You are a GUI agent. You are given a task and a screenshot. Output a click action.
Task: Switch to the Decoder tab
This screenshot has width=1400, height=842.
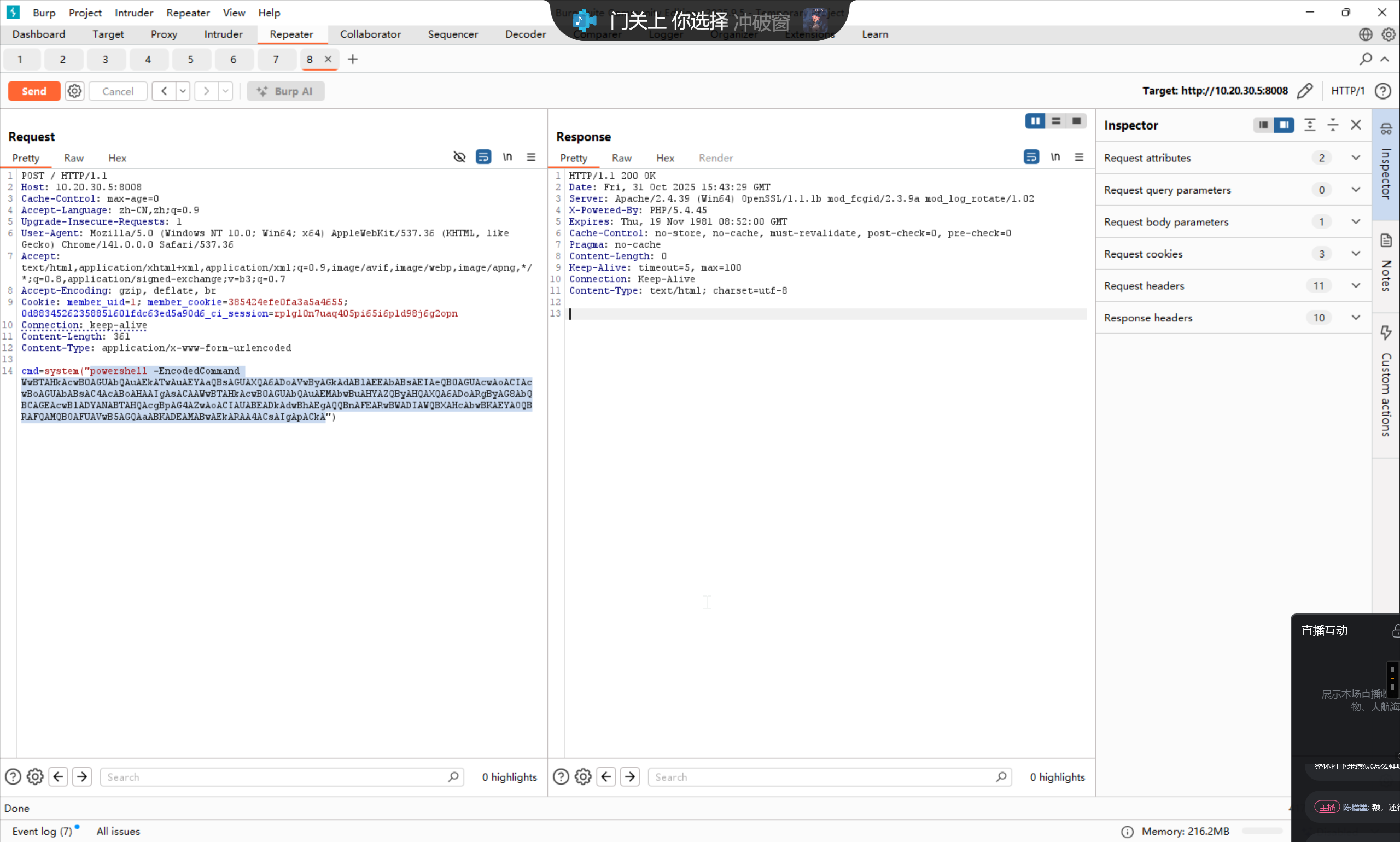[525, 34]
